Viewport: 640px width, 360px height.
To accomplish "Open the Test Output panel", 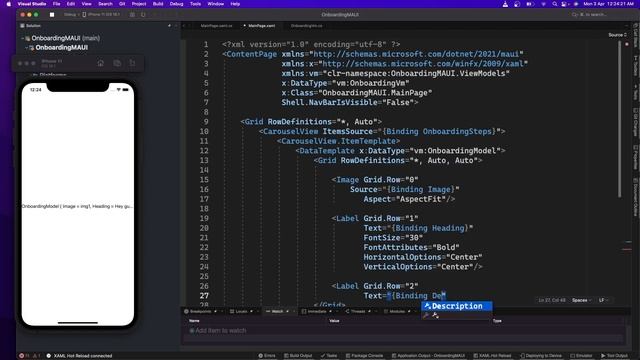I will (x=614, y=356).
